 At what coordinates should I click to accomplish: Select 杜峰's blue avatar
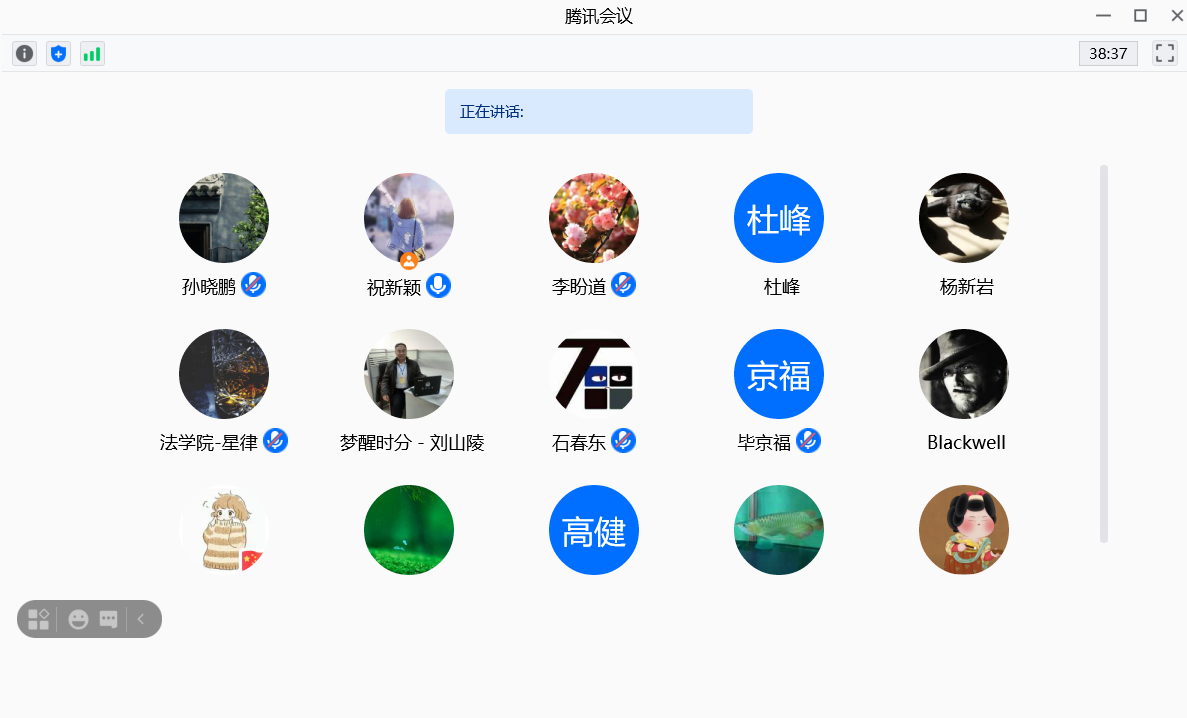pyautogui.click(x=778, y=218)
